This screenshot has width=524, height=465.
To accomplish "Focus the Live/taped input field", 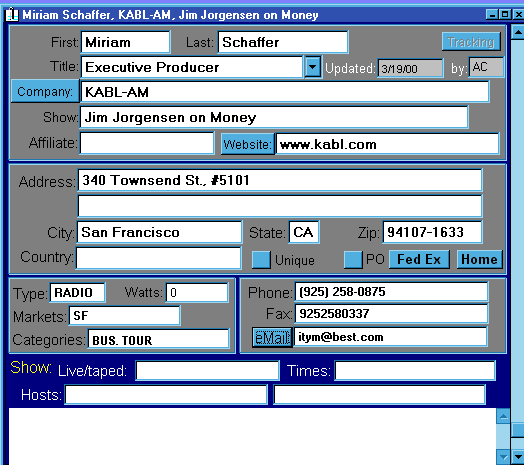I will coord(207,370).
